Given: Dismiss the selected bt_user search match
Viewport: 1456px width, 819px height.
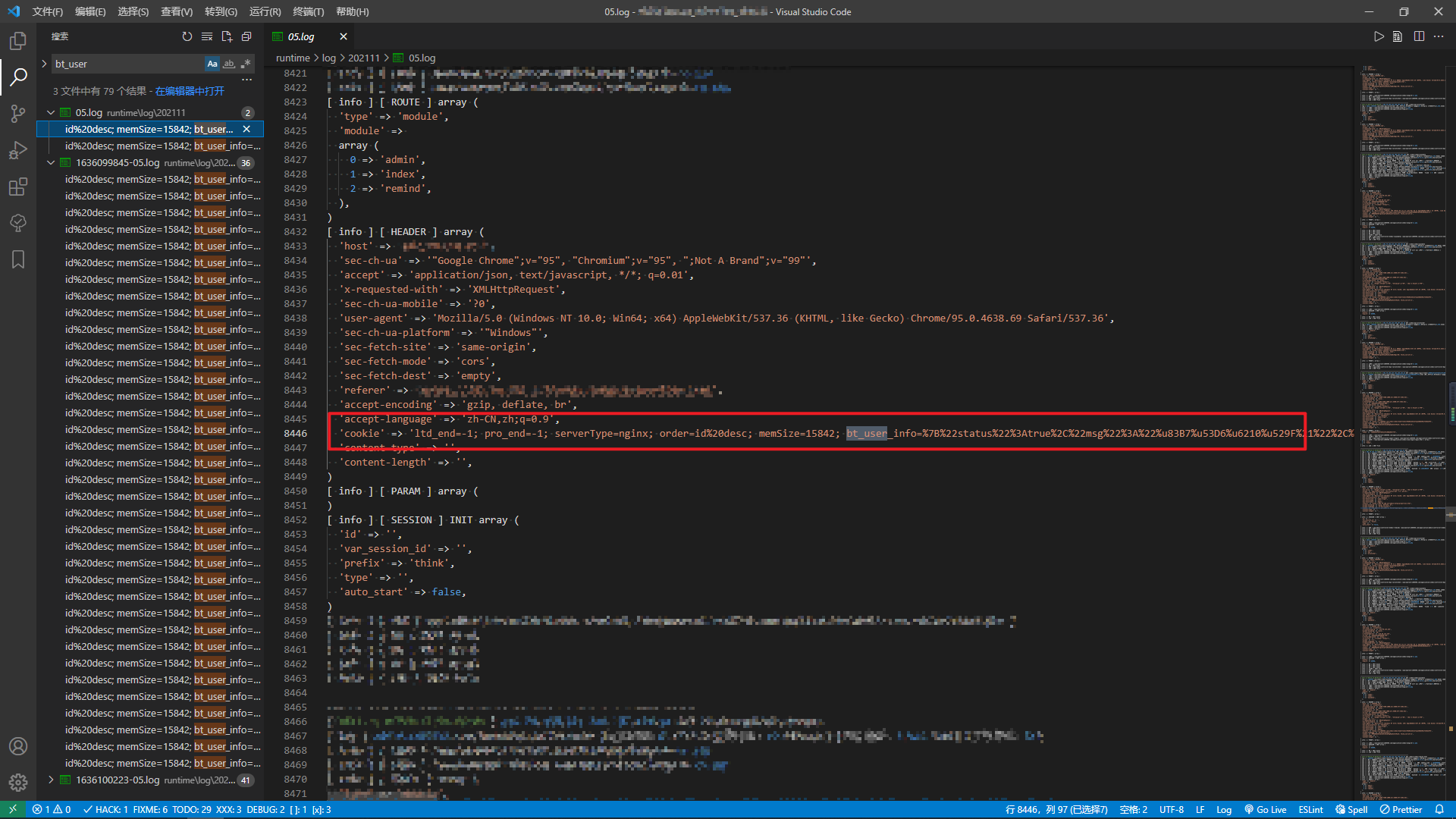Looking at the screenshot, I should 246,129.
